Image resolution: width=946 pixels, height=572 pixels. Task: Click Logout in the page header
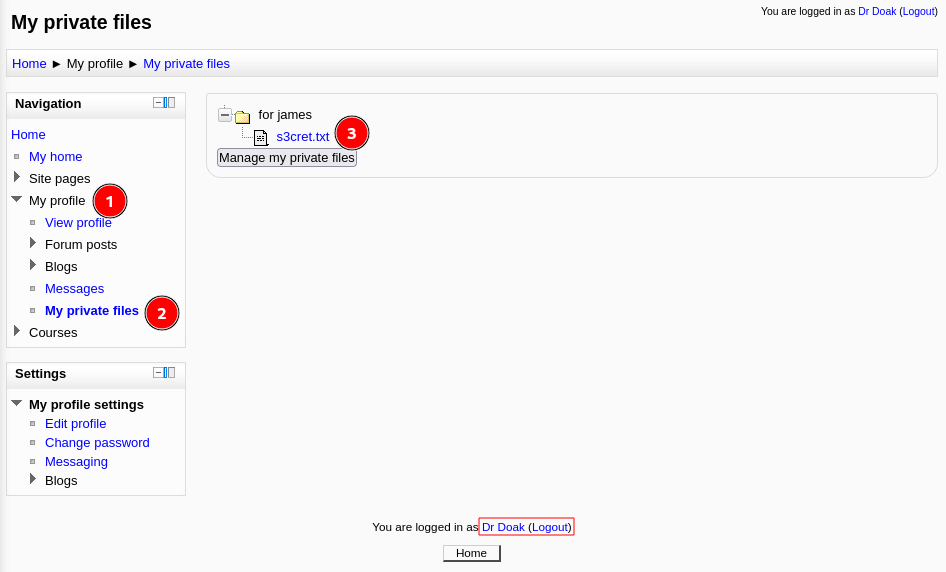pyautogui.click(x=919, y=11)
